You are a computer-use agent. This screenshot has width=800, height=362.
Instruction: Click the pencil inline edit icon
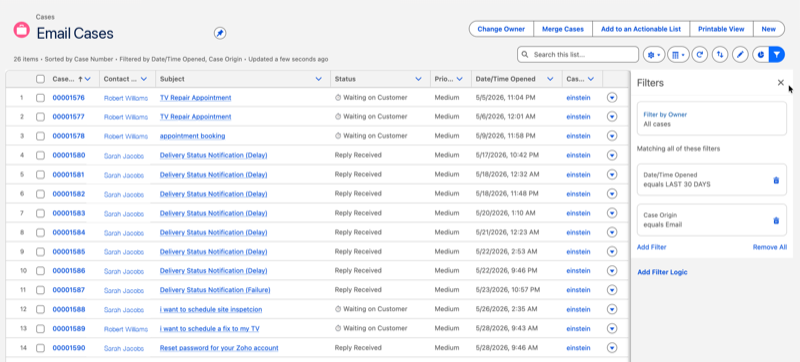click(x=740, y=55)
